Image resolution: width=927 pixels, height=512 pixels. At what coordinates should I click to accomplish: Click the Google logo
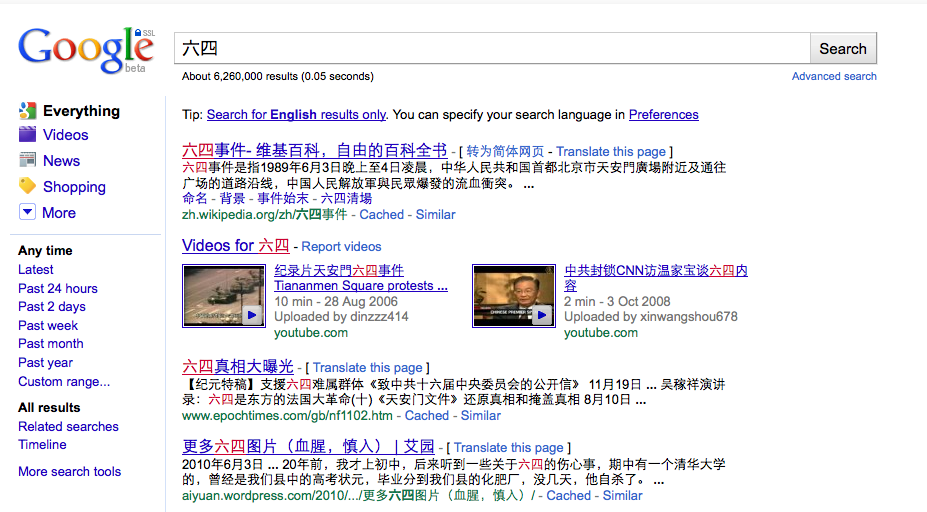coord(85,50)
